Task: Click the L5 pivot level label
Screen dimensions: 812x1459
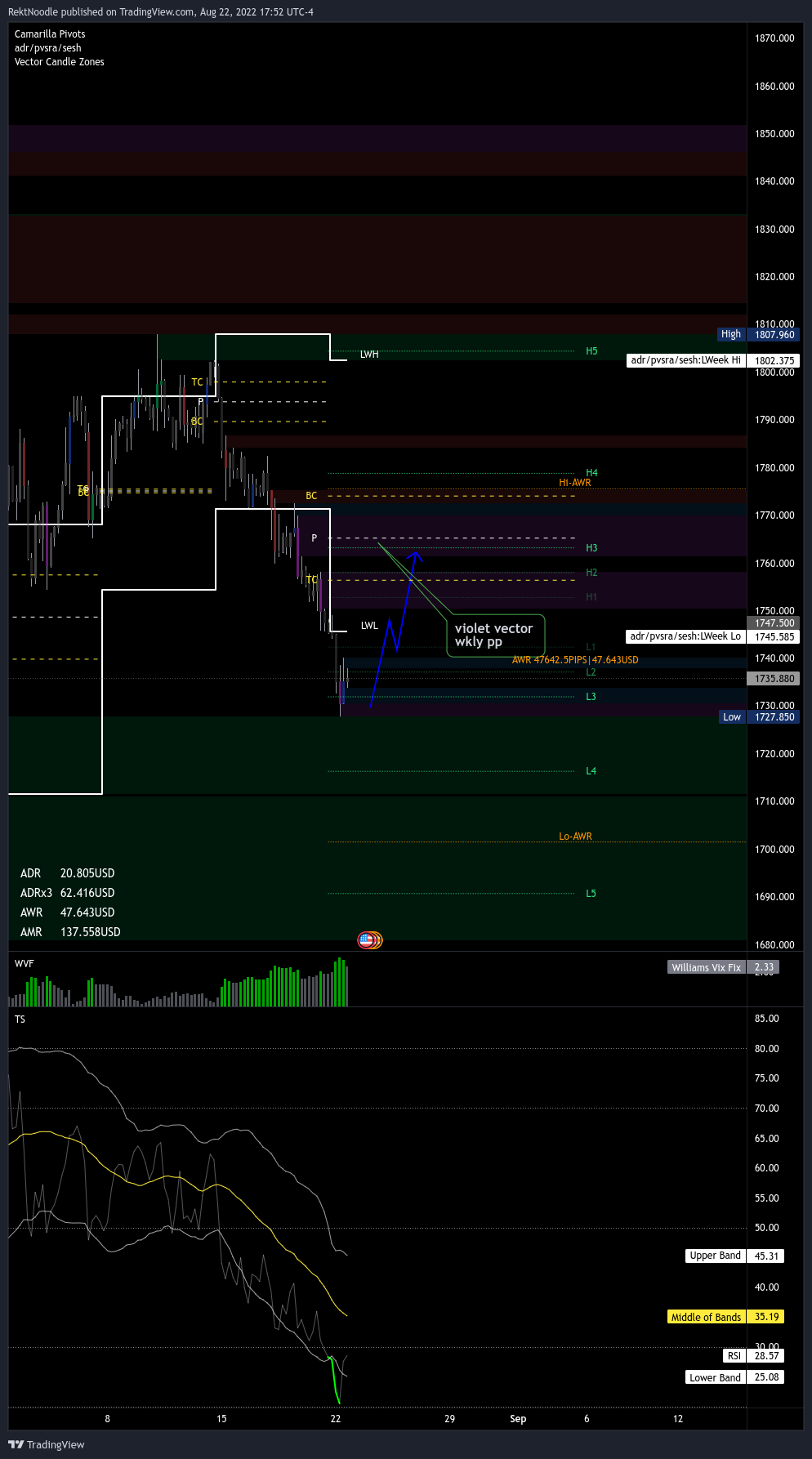Action: 591,894
